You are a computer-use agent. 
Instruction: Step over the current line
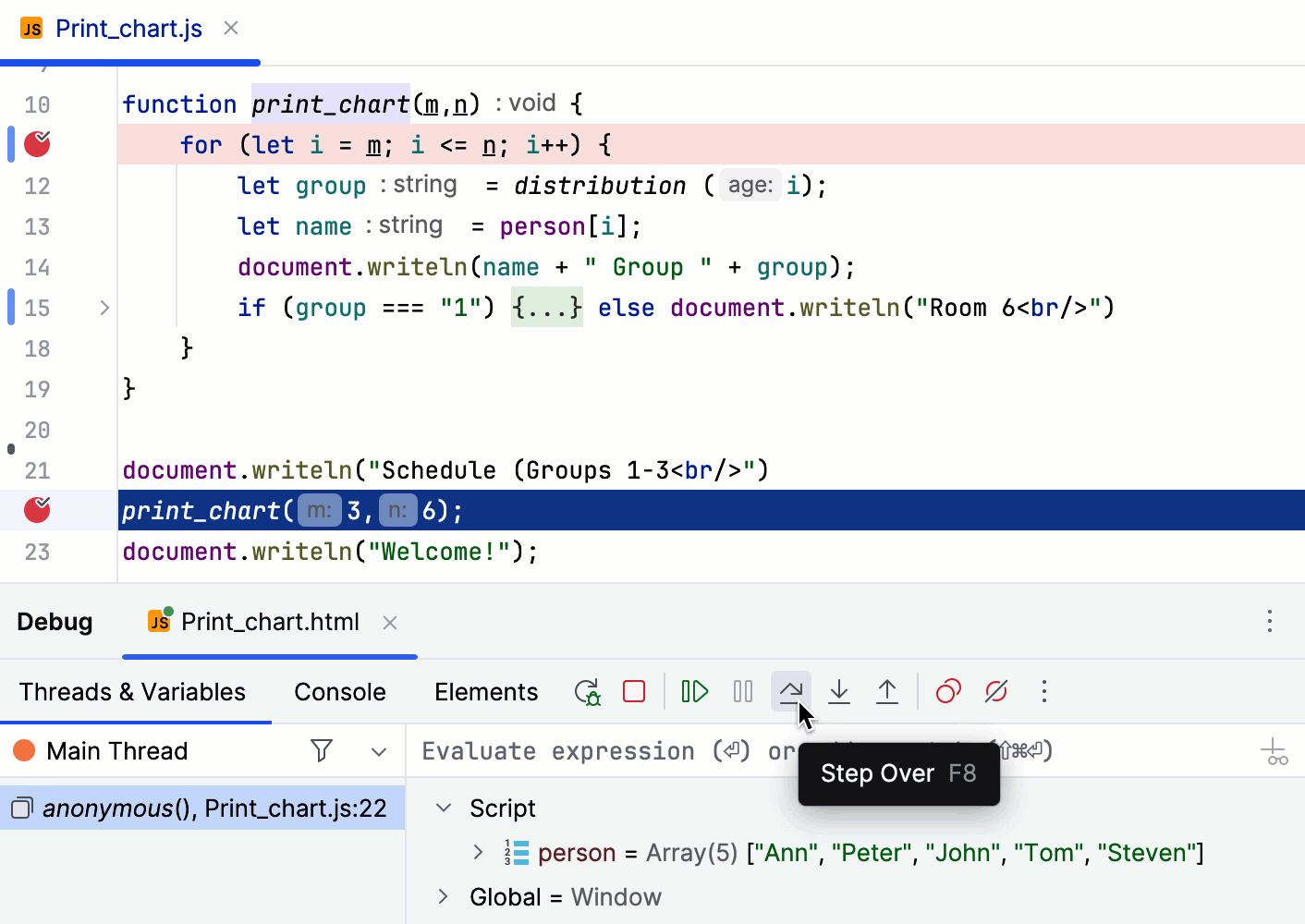(792, 691)
